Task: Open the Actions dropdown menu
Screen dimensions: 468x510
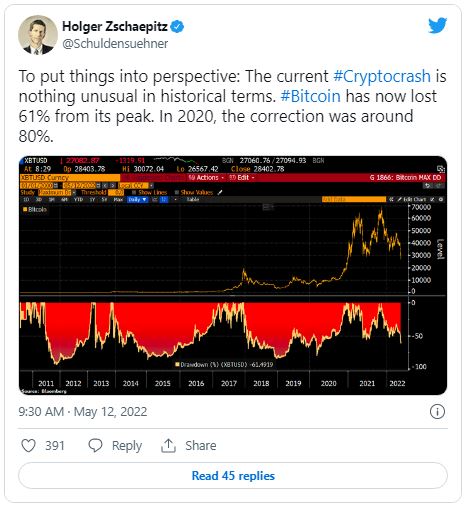Action: (x=206, y=178)
